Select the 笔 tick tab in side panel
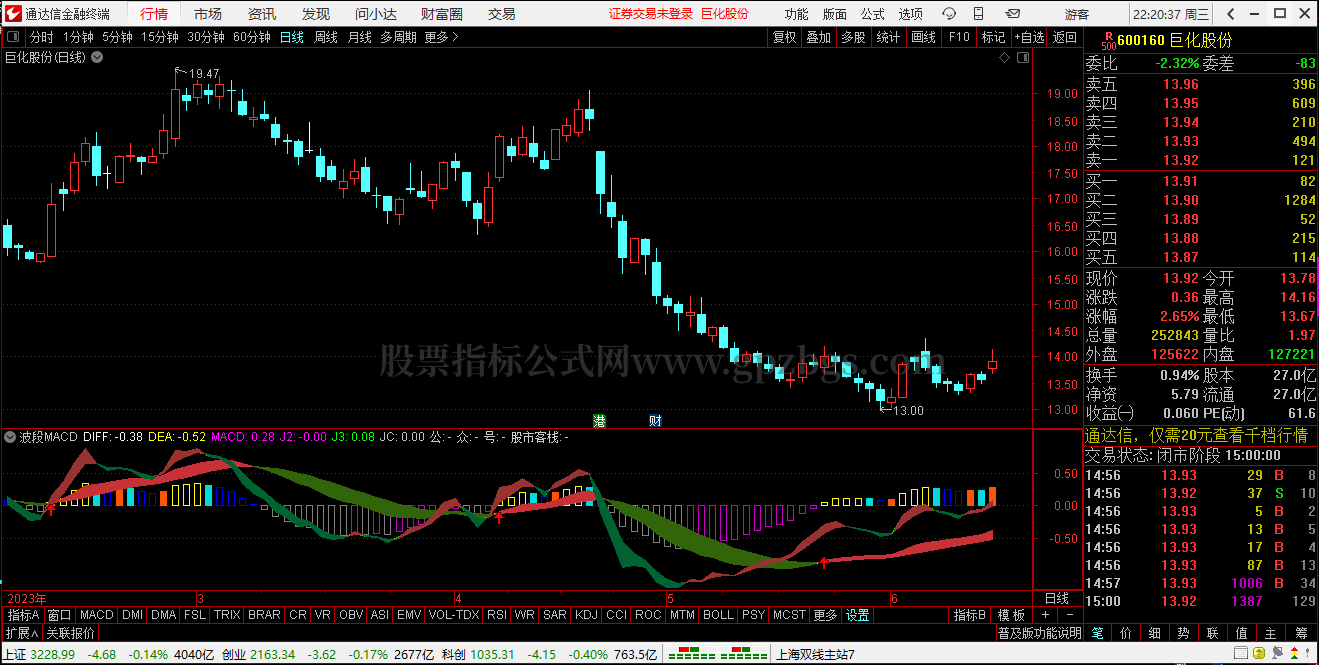Viewport: 1319px width, 665px height. pos(1097,633)
